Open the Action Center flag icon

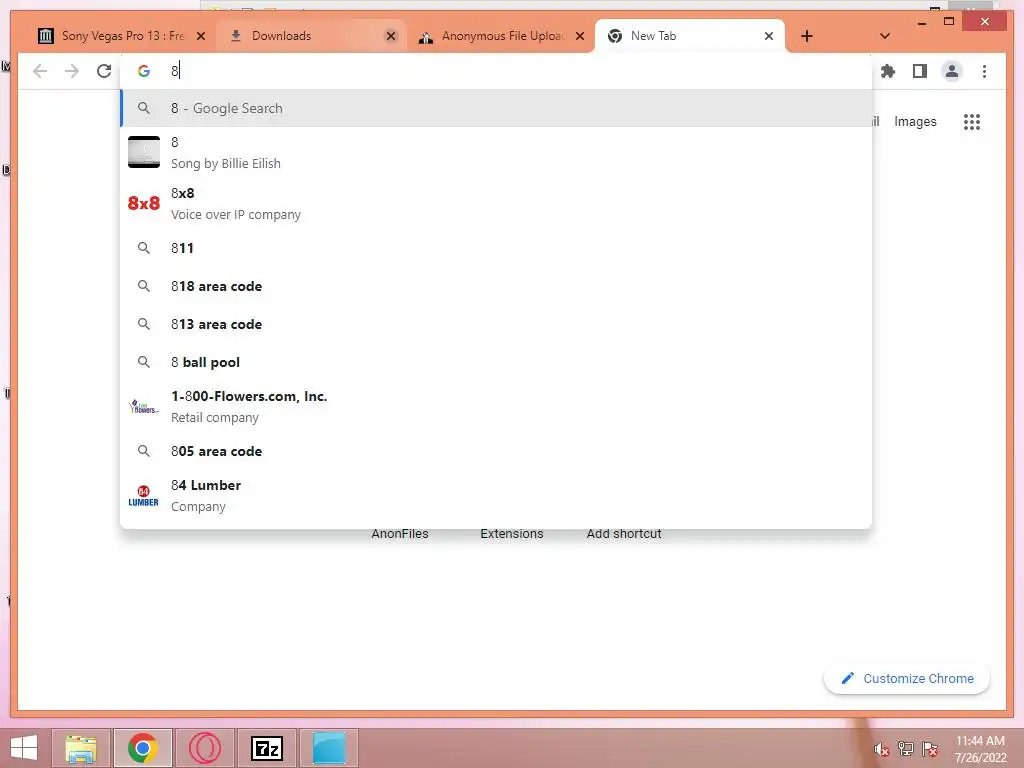coord(930,749)
